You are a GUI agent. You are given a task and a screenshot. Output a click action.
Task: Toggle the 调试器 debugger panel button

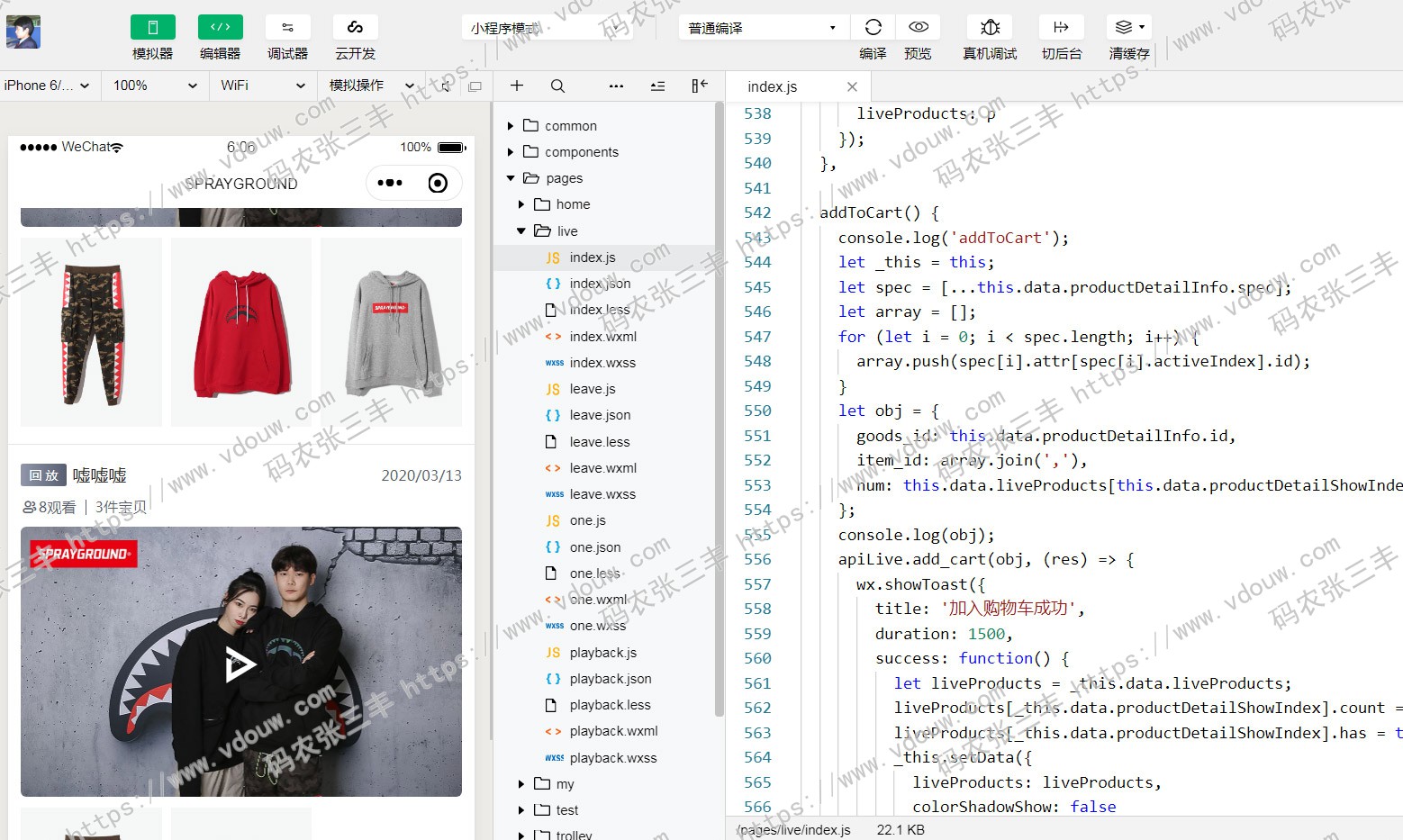coord(287,28)
